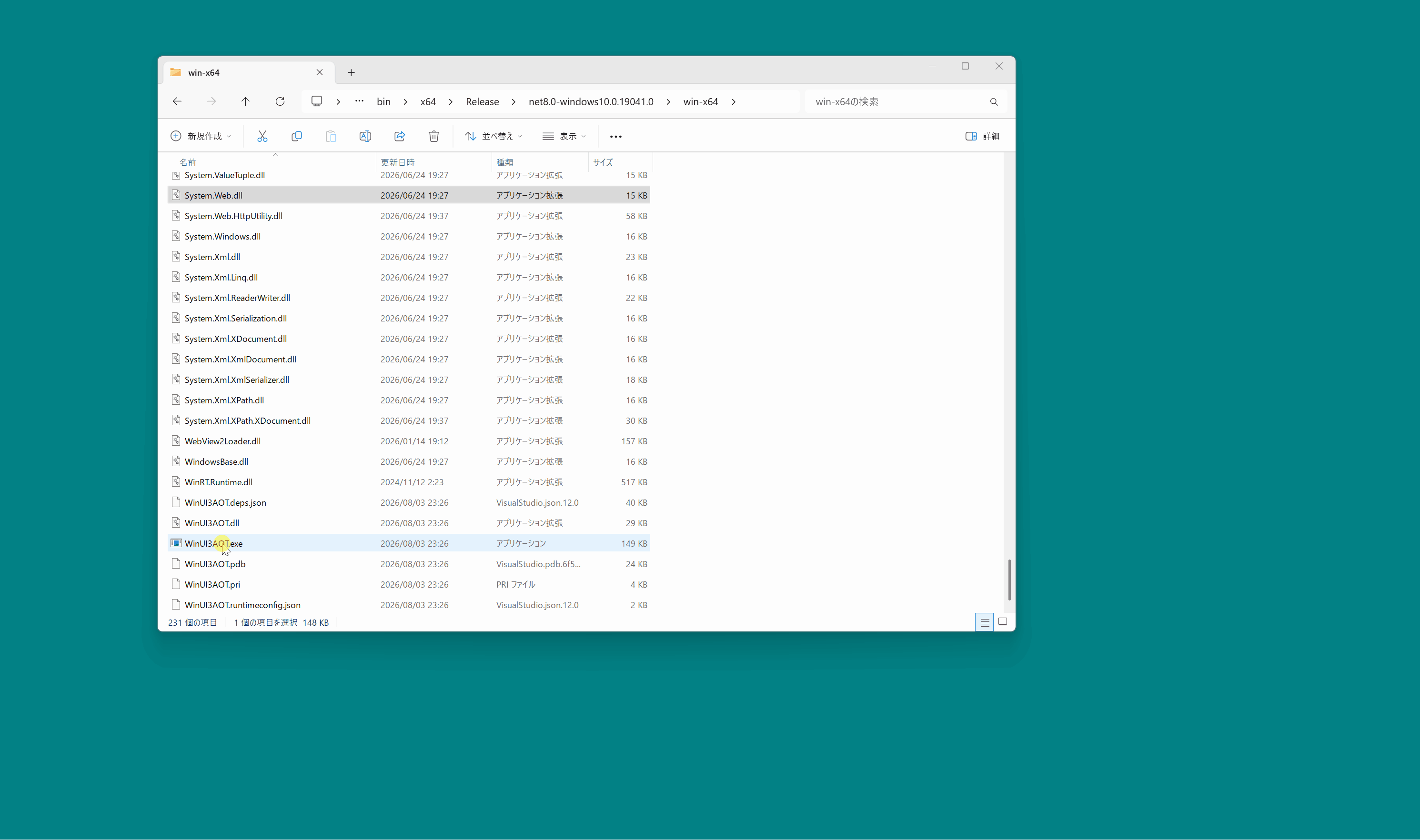Click the WebView2Loader.dll file icon
1420x840 pixels.
pos(176,441)
